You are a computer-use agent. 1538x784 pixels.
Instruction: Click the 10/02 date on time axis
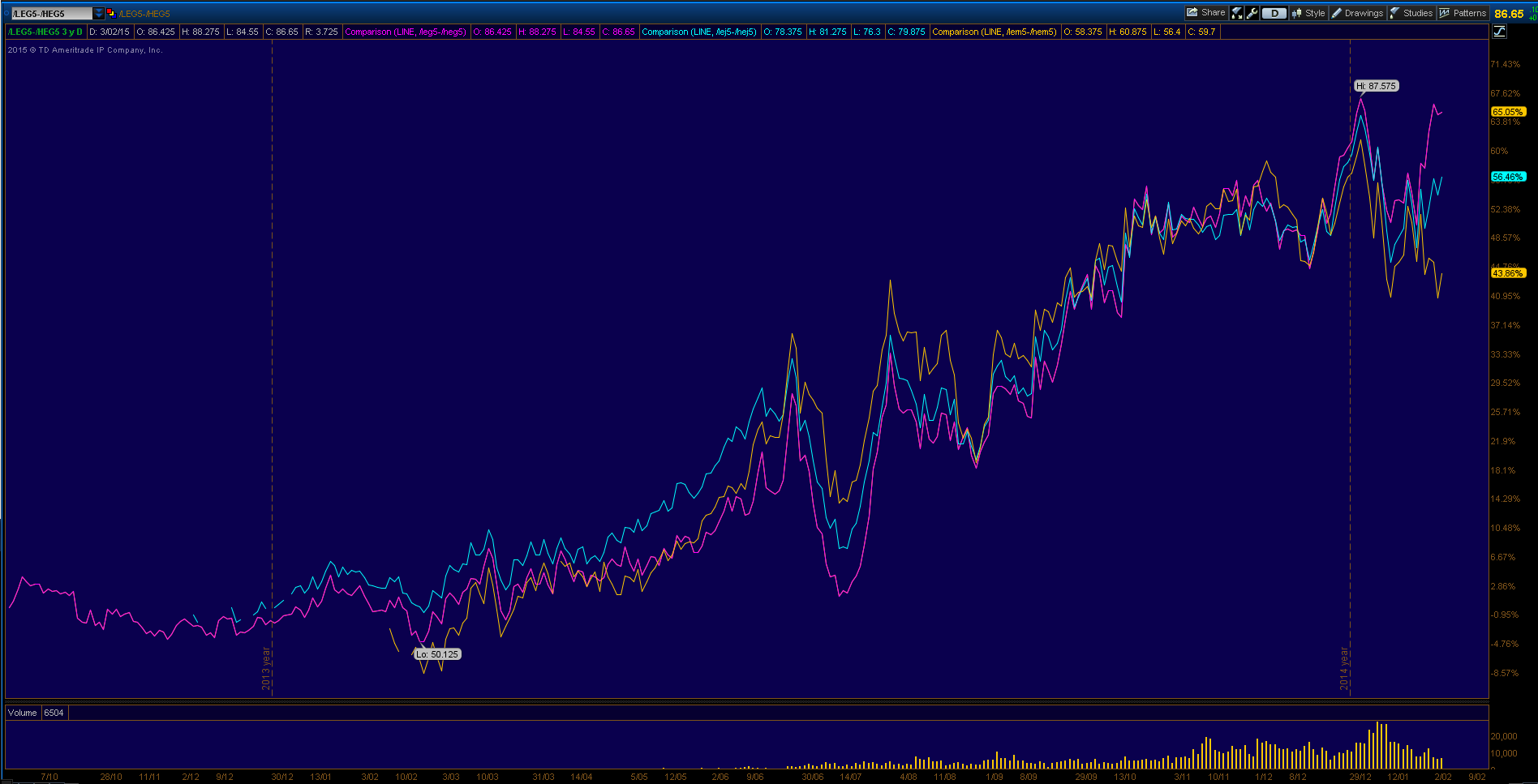tap(406, 777)
